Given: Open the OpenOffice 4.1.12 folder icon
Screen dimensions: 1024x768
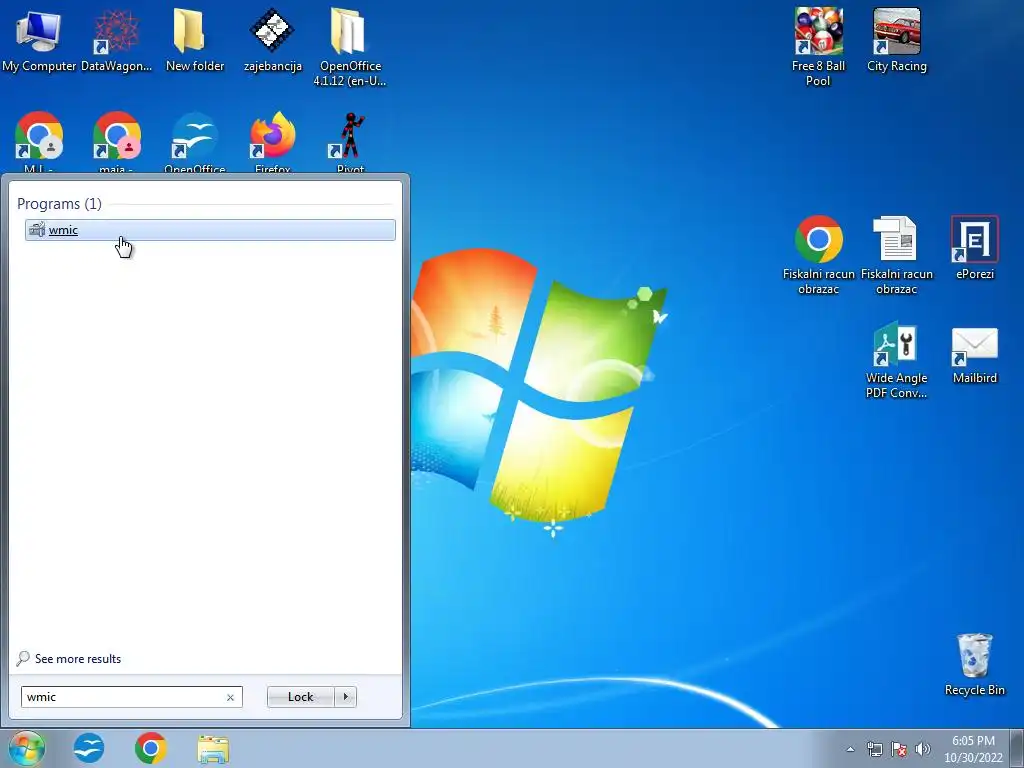Looking at the screenshot, I should tap(350, 47).
